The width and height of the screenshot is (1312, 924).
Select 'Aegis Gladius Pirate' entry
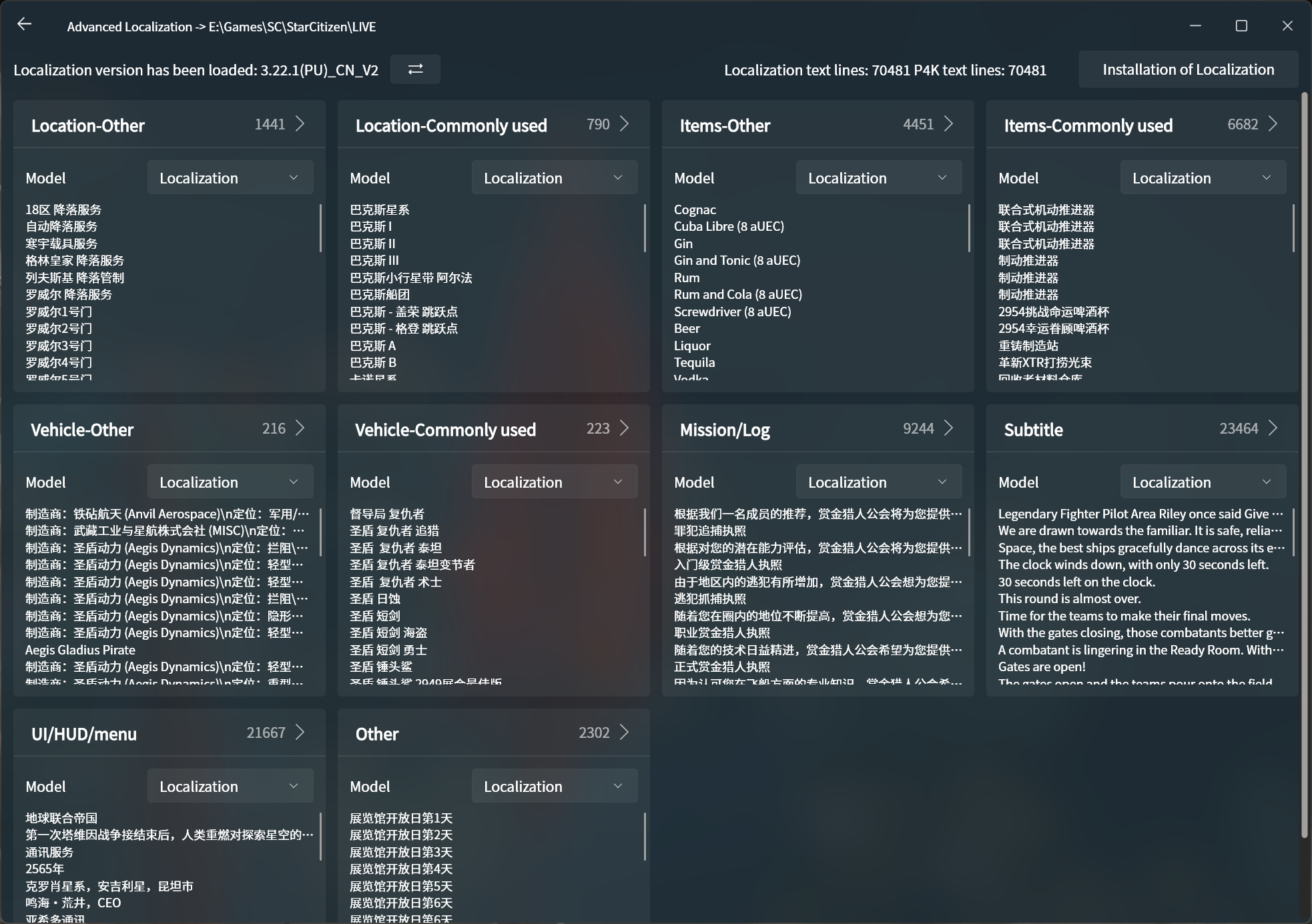[x=80, y=650]
